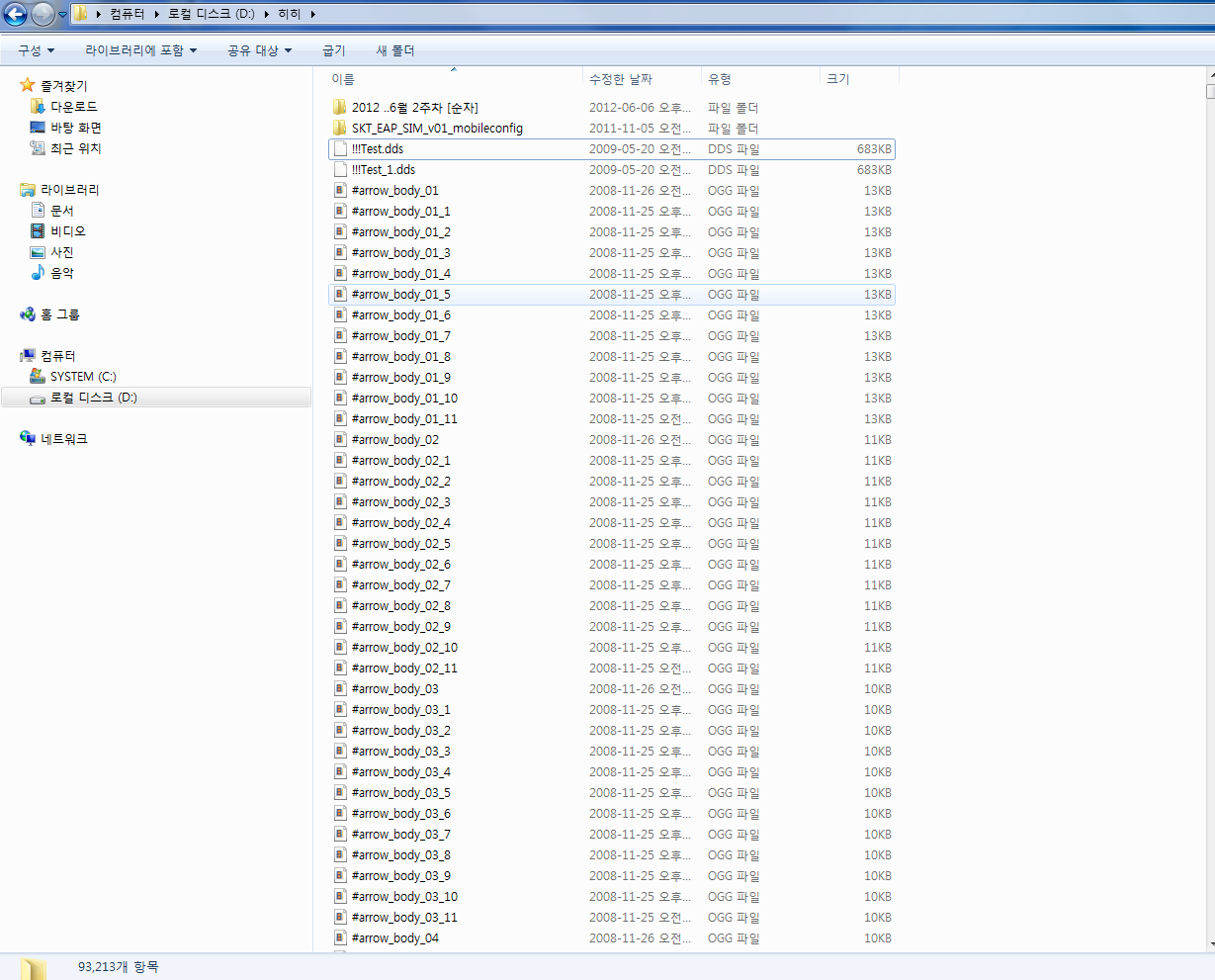Select 라이브러리 icon in navigation pane
Viewport: 1215px width, 980px height.
(28, 190)
